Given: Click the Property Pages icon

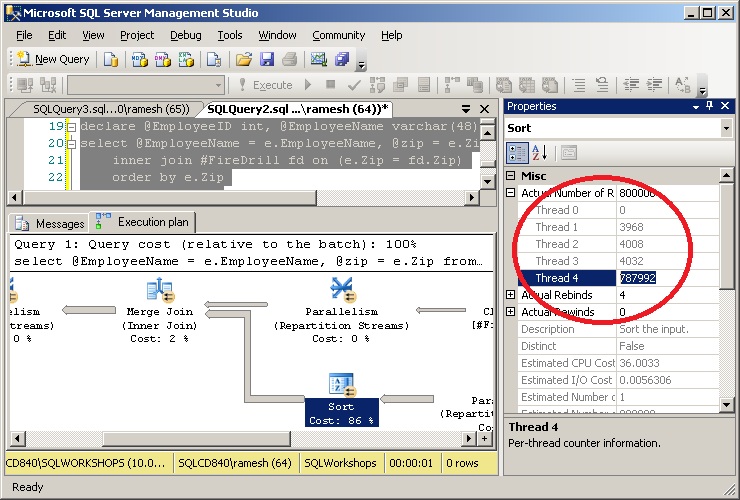Looking at the screenshot, I should (x=569, y=153).
